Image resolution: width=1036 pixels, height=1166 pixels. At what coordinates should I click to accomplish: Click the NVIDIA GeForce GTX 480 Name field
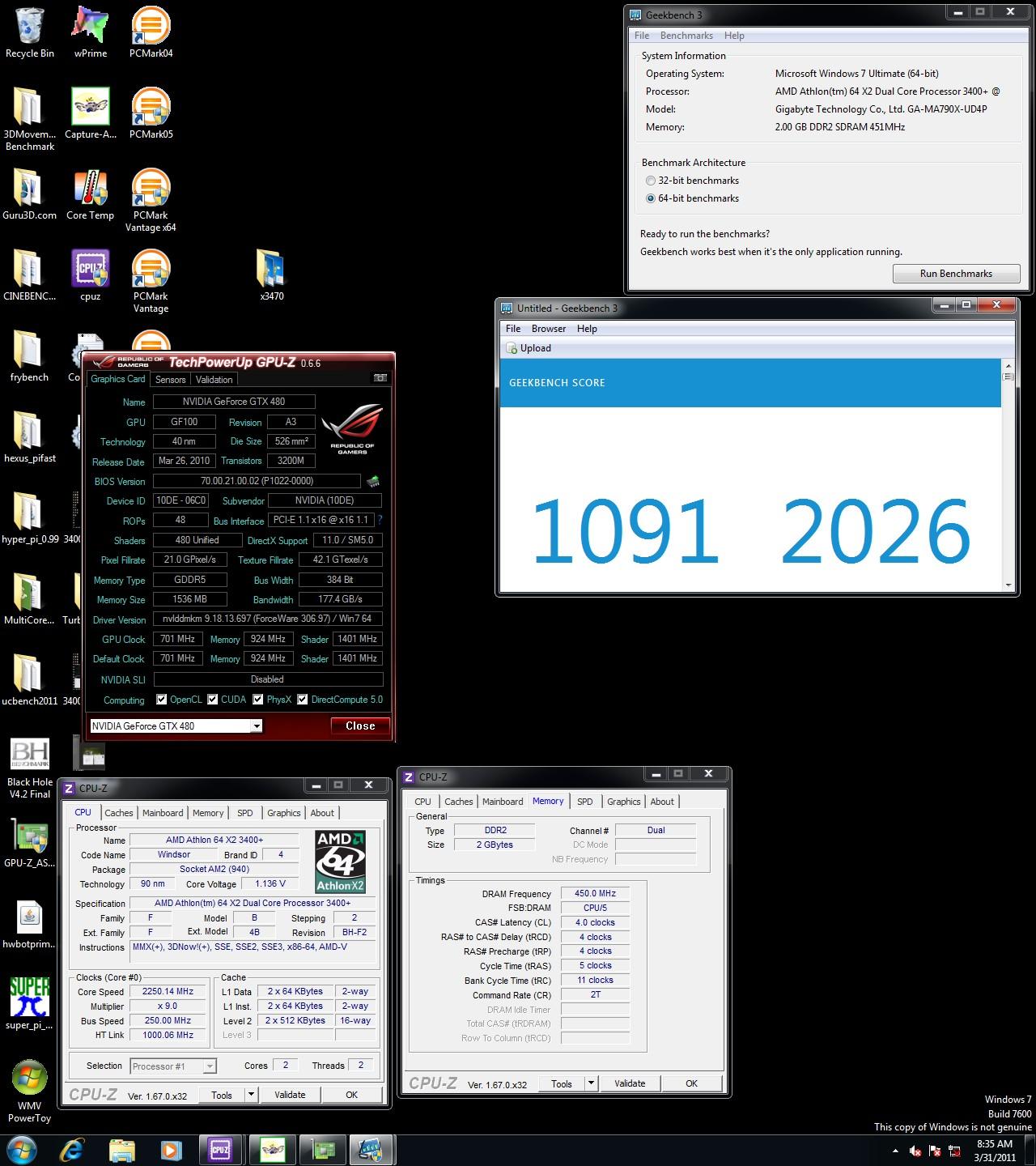(234, 402)
